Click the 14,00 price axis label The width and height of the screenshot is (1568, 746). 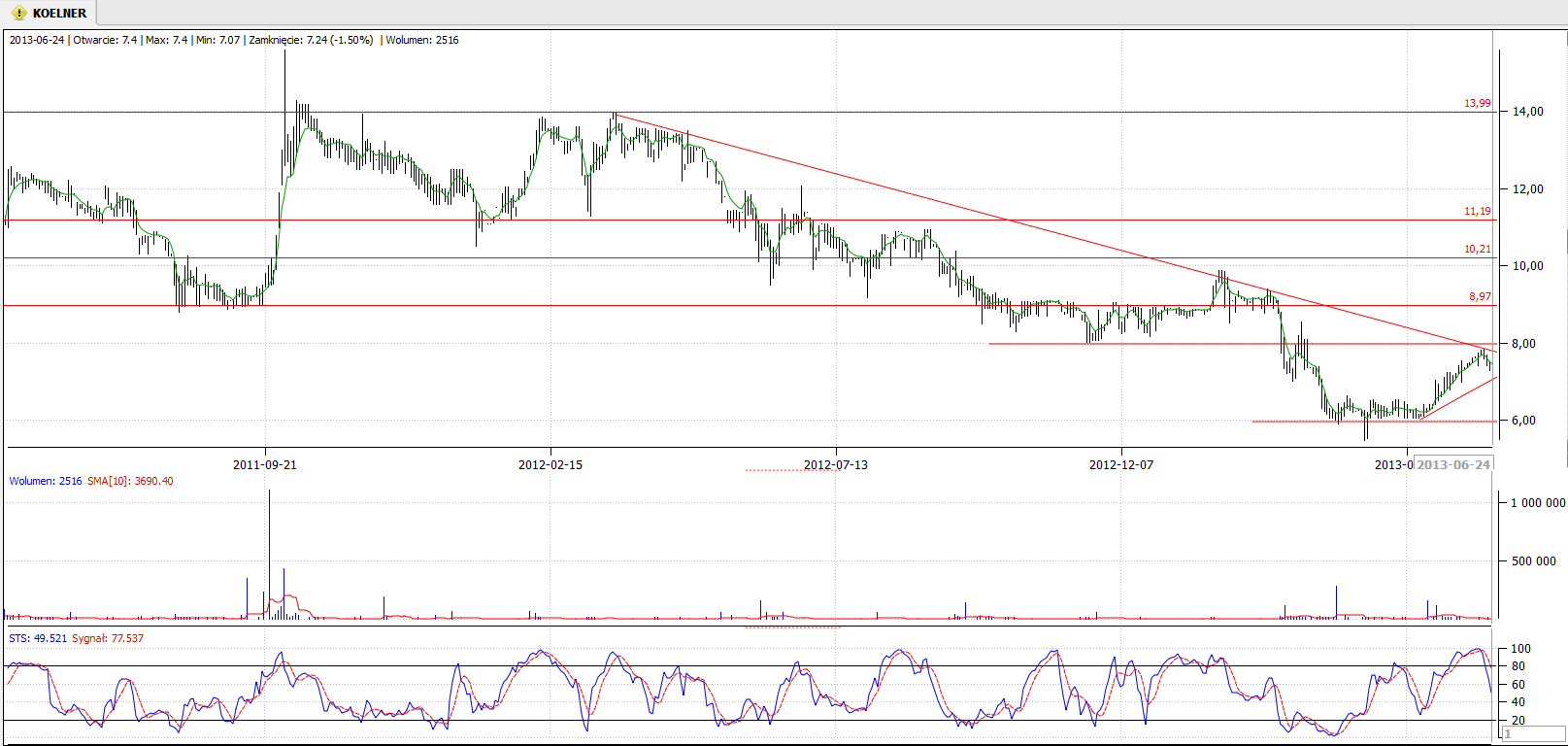point(1527,112)
